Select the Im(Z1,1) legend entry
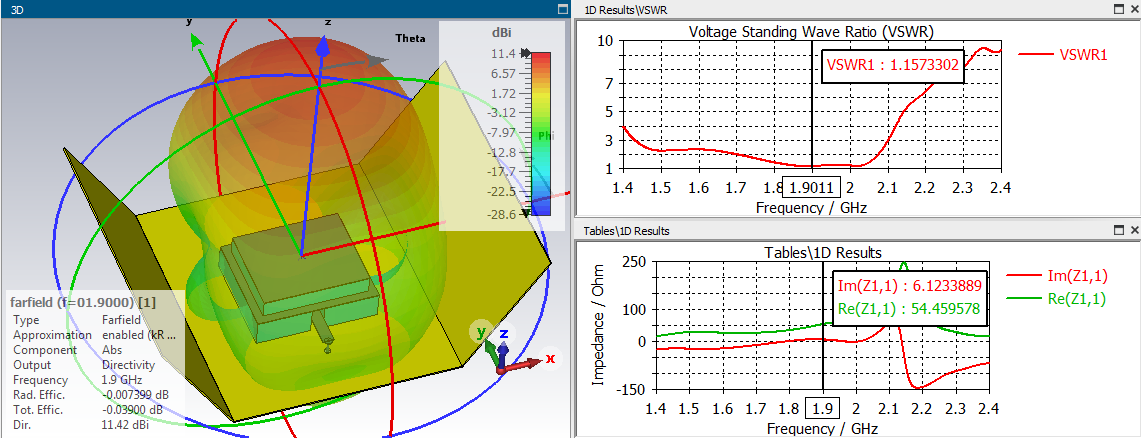Image resolution: width=1141 pixels, height=438 pixels. click(x=1056, y=274)
